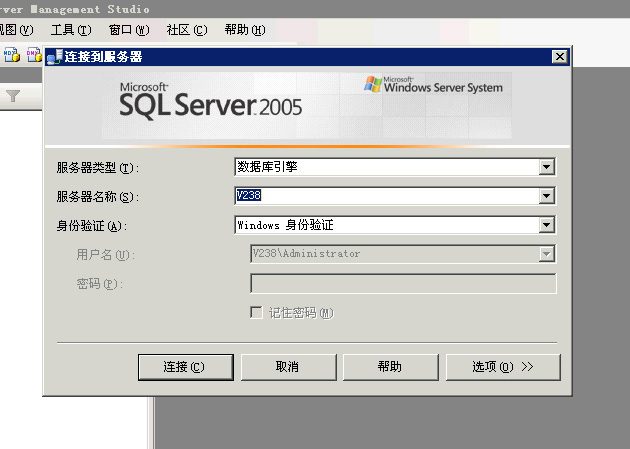Cancel the dialog with 取消 button

[288, 367]
